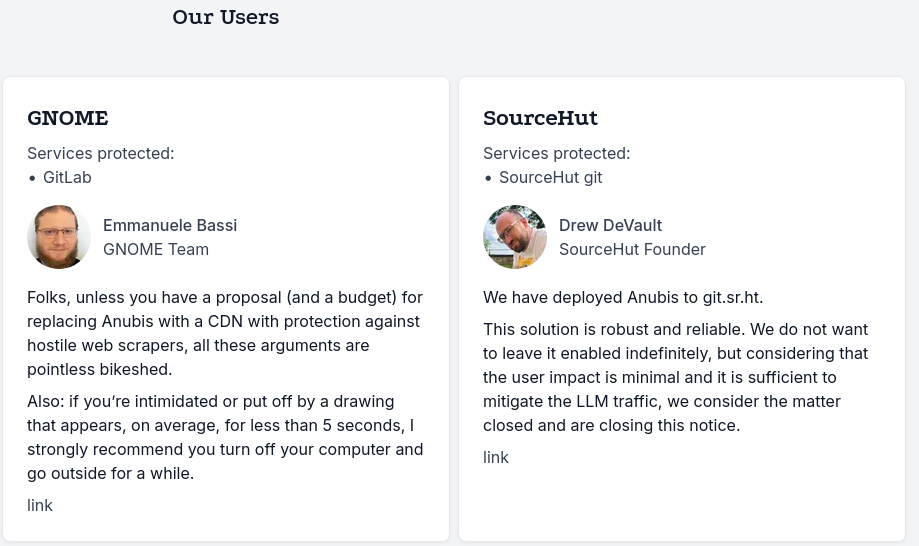The image size is (919, 546).
Task: Click the Our Users section title
Action: pyautogui.click(x=226, y=17)
